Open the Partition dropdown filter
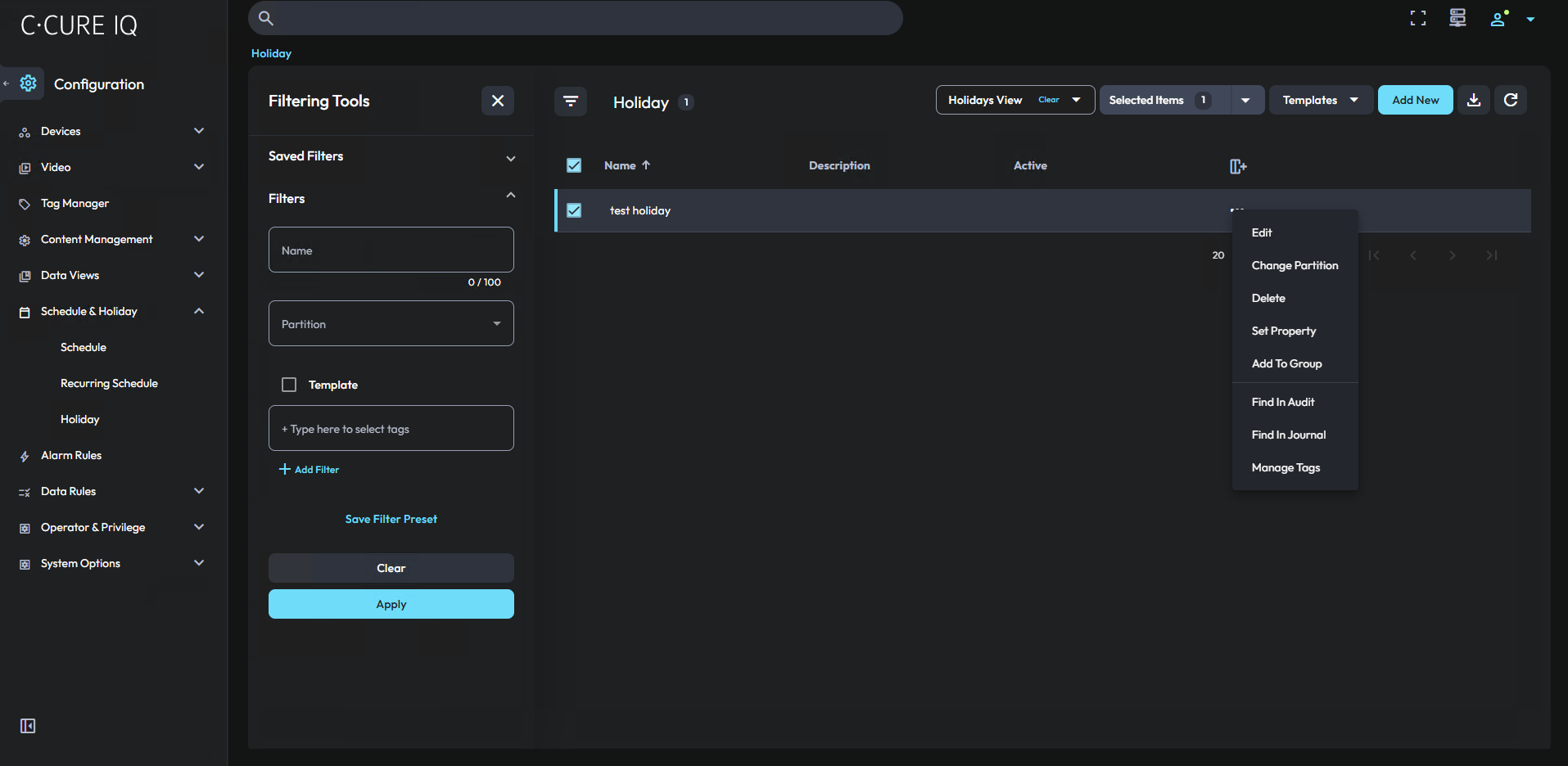This screenshot has width=1568, height=766. pyautogui.click(x=391, y=323)
